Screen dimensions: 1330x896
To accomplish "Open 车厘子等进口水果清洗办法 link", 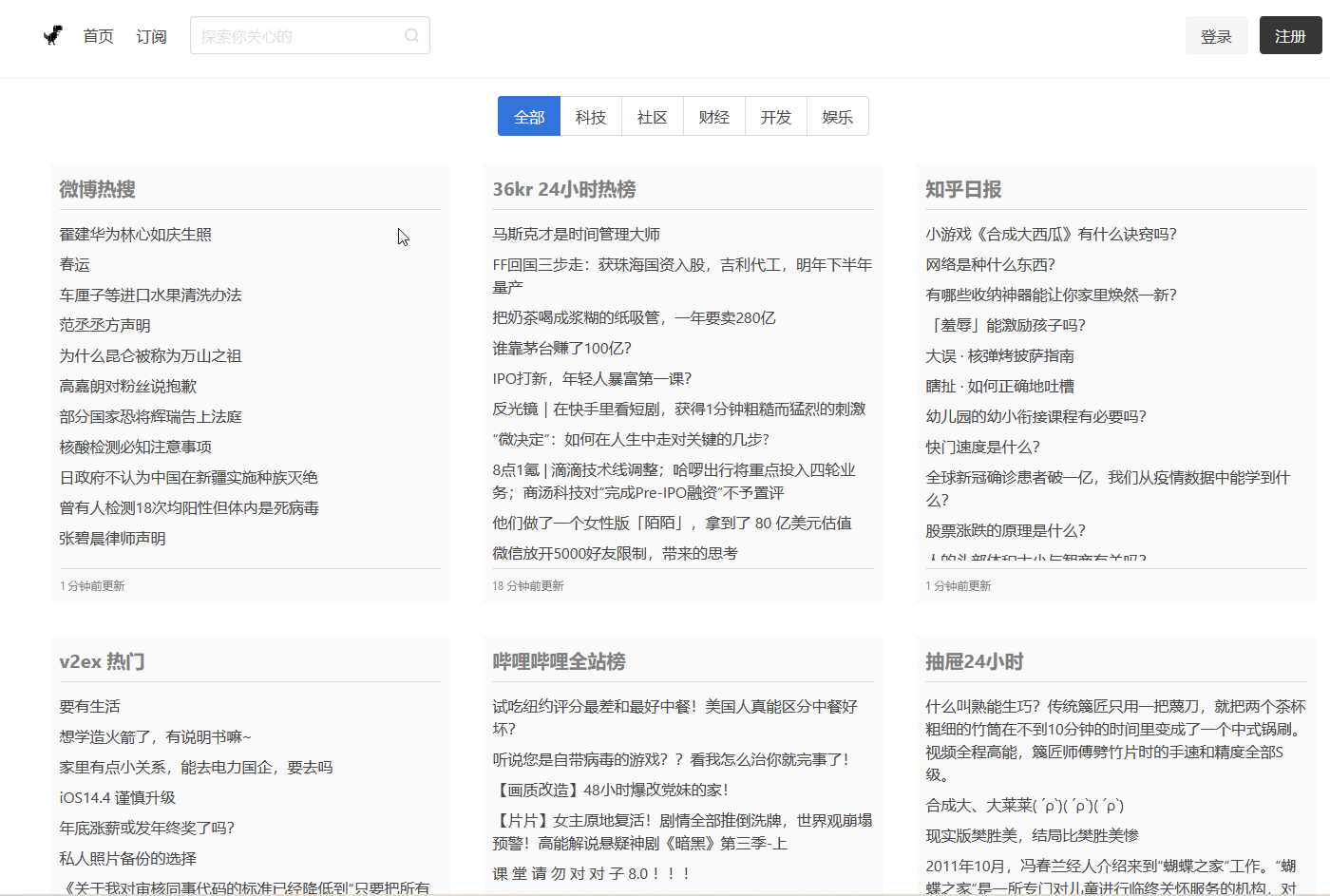I will tap(151, 295).
